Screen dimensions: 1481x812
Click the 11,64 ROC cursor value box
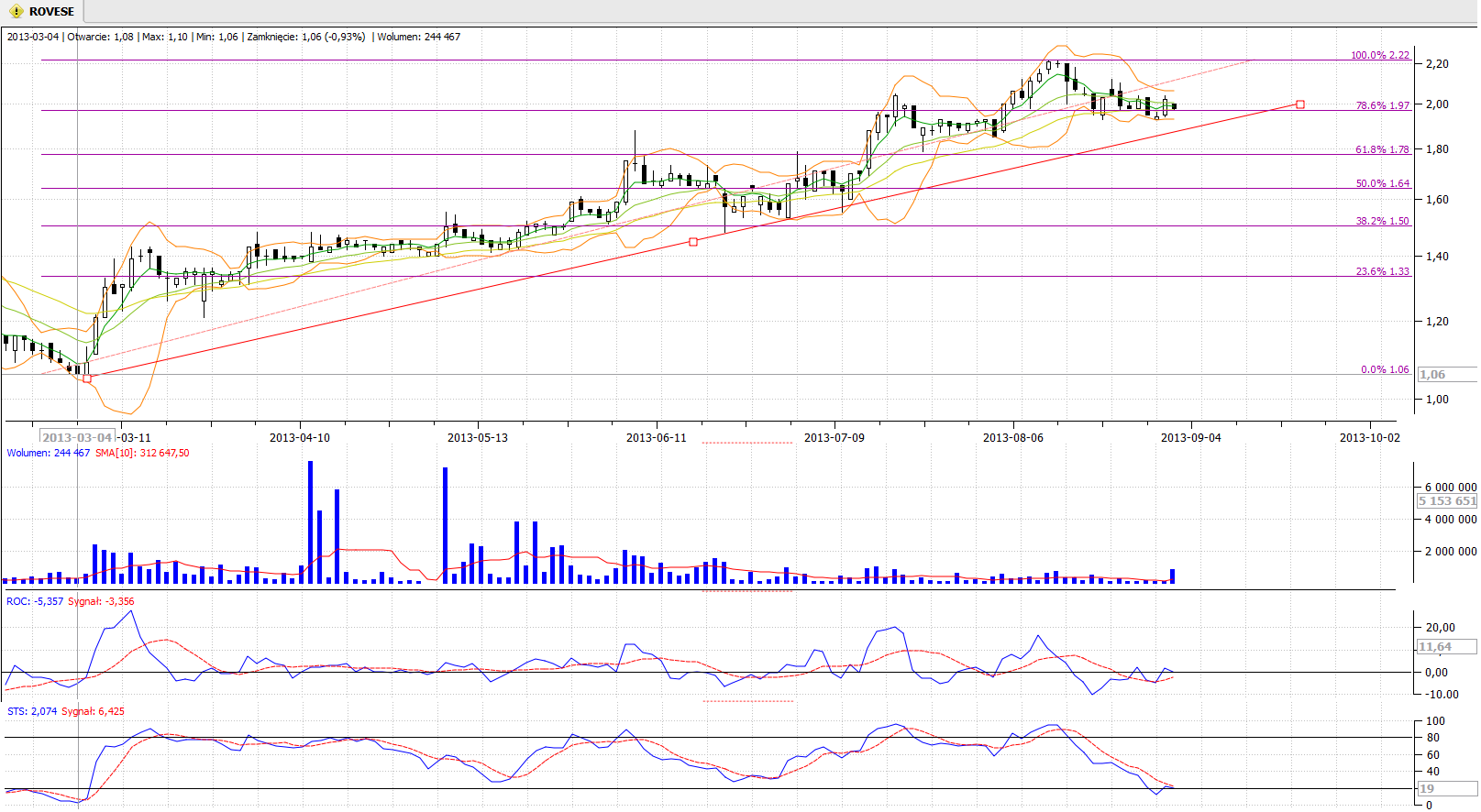(x=1447, y=646)
